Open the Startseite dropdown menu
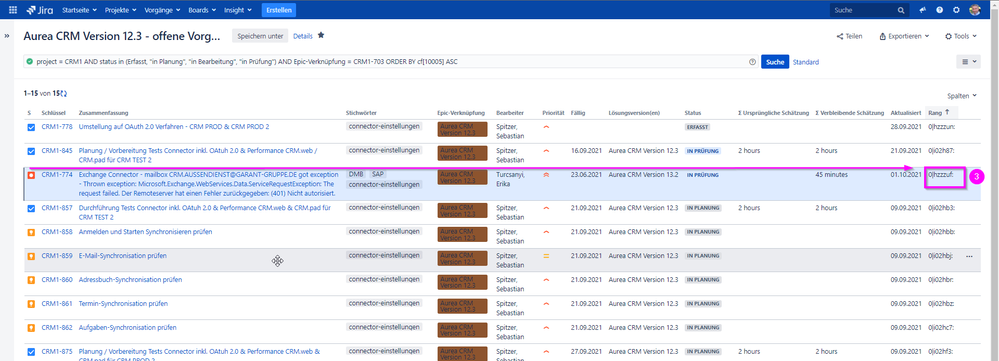This screenshot has height=361, width=999. [80, 10]
